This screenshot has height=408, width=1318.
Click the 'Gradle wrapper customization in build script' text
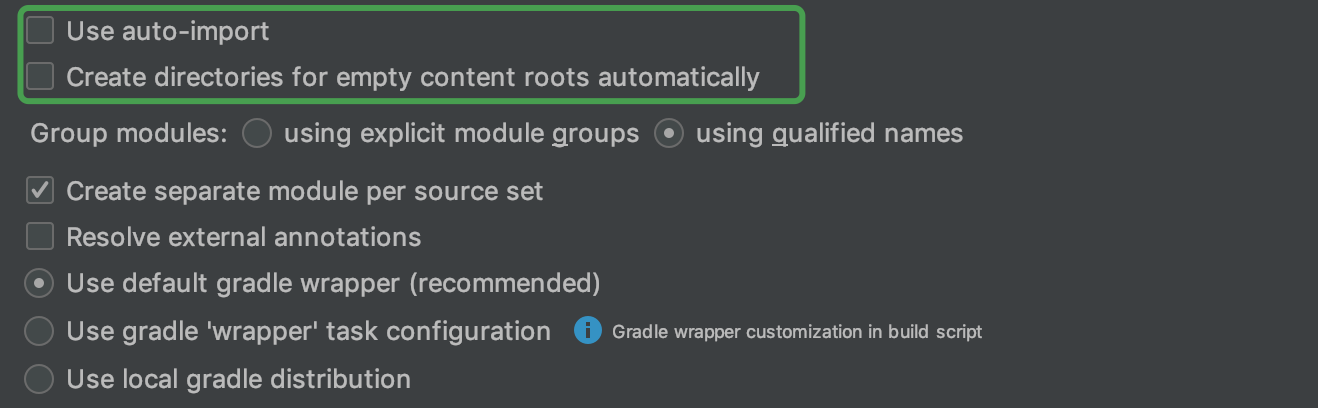(797, 332)
